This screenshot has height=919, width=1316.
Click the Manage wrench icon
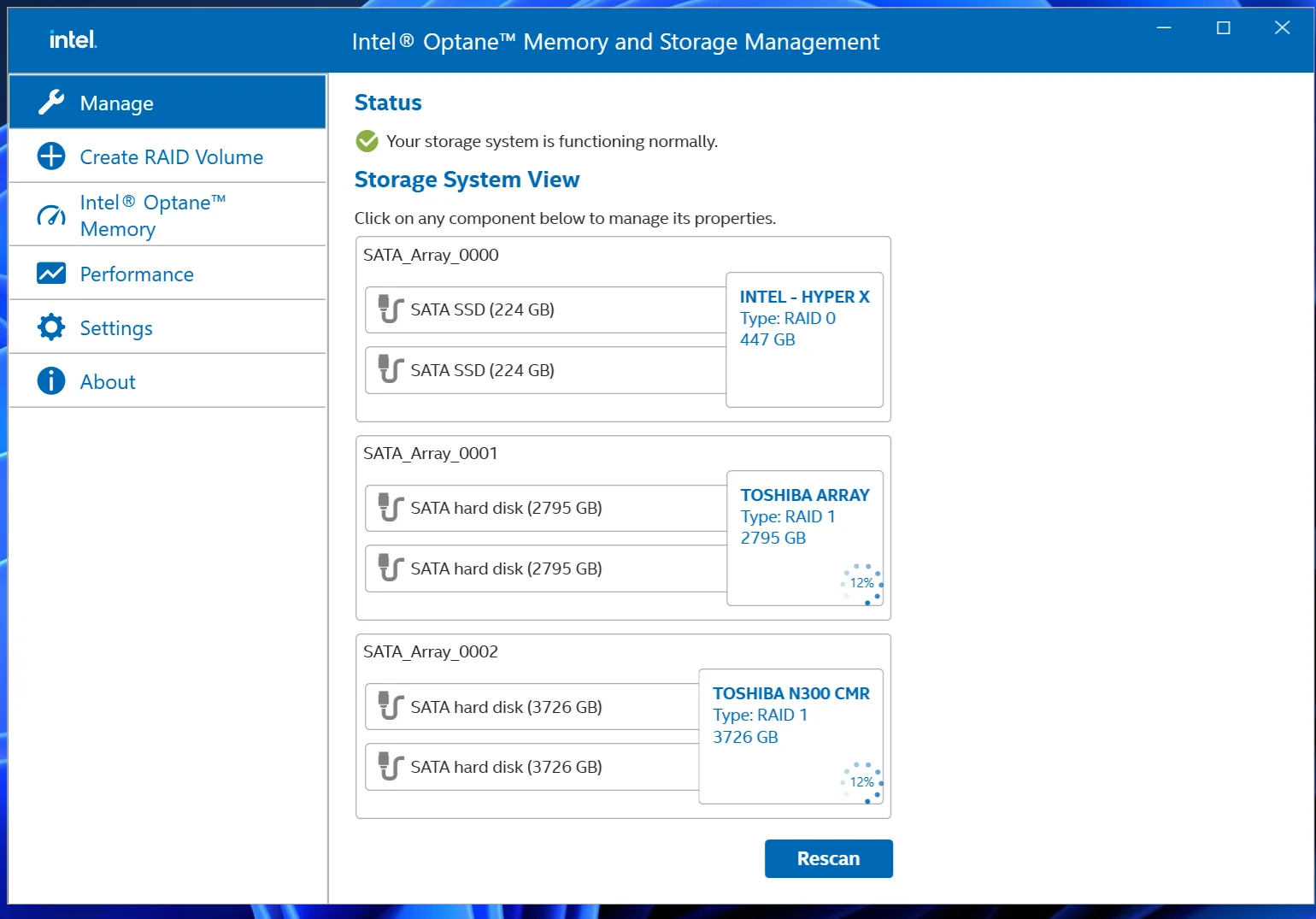[x=51, y=103]
